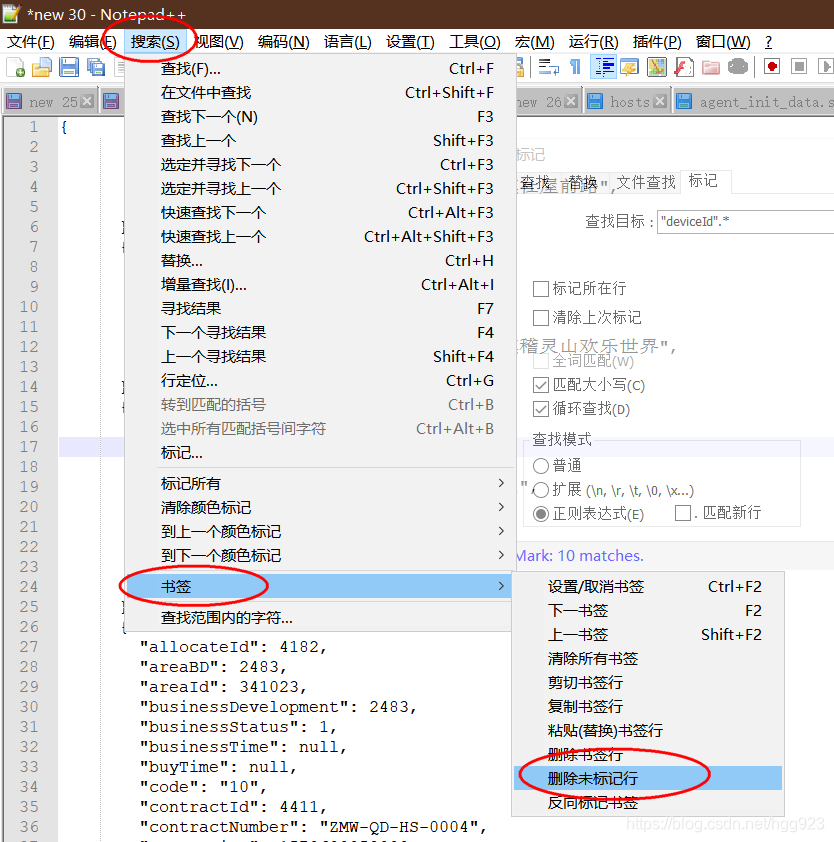
Task: Open the 工具(O) menu
Action: point(475,41)
